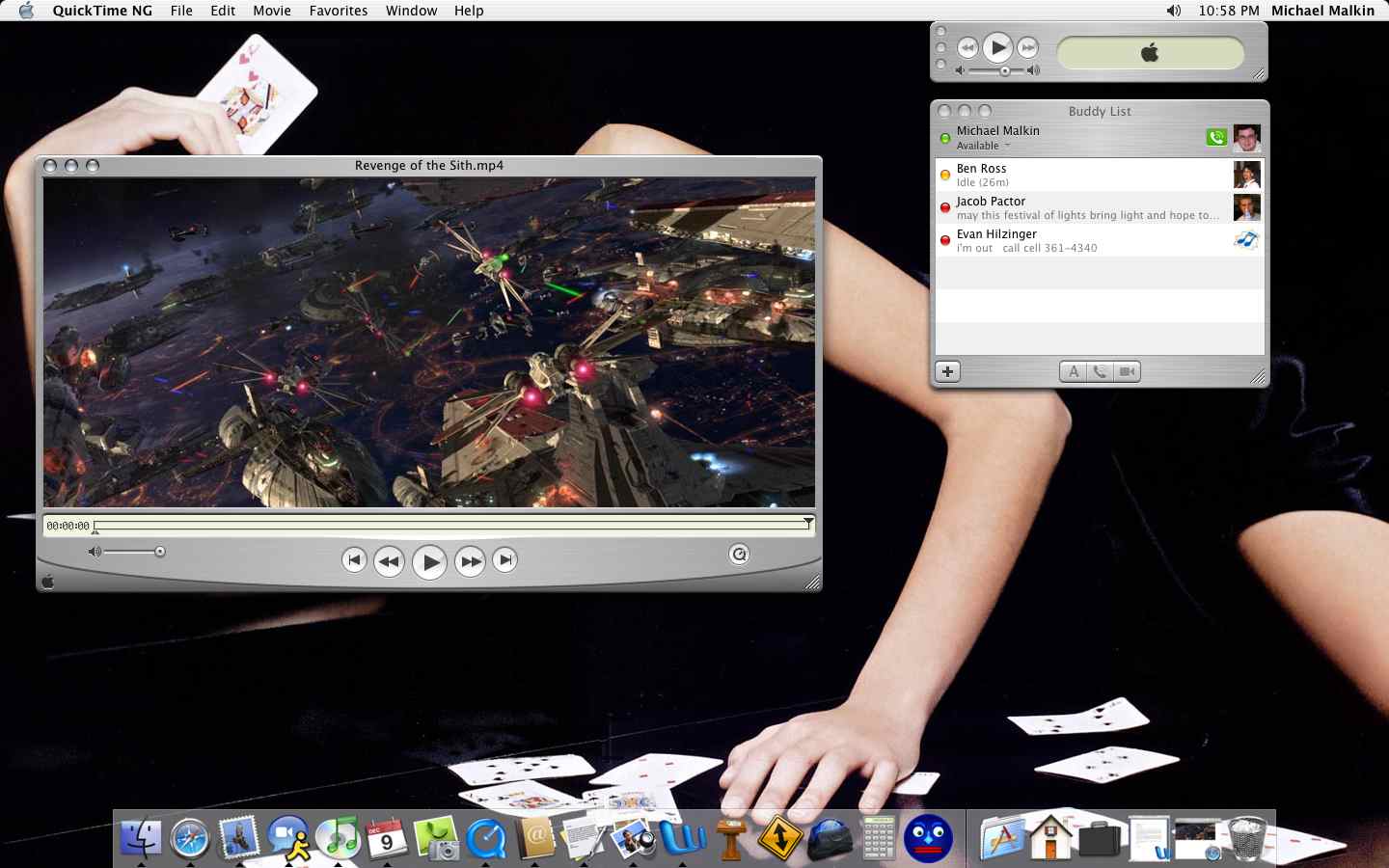Click the green phone icon beside Michael Malkin
This screenshot has height=868, width=1389.
1216,137
